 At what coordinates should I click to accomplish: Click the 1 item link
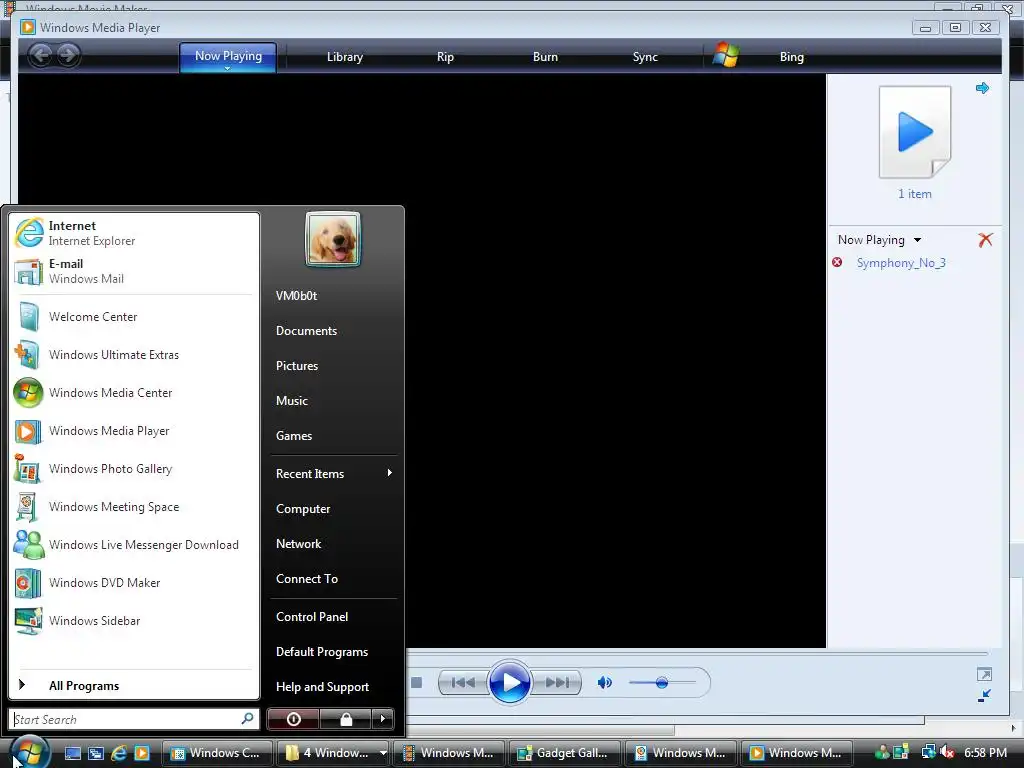(914, 194)
